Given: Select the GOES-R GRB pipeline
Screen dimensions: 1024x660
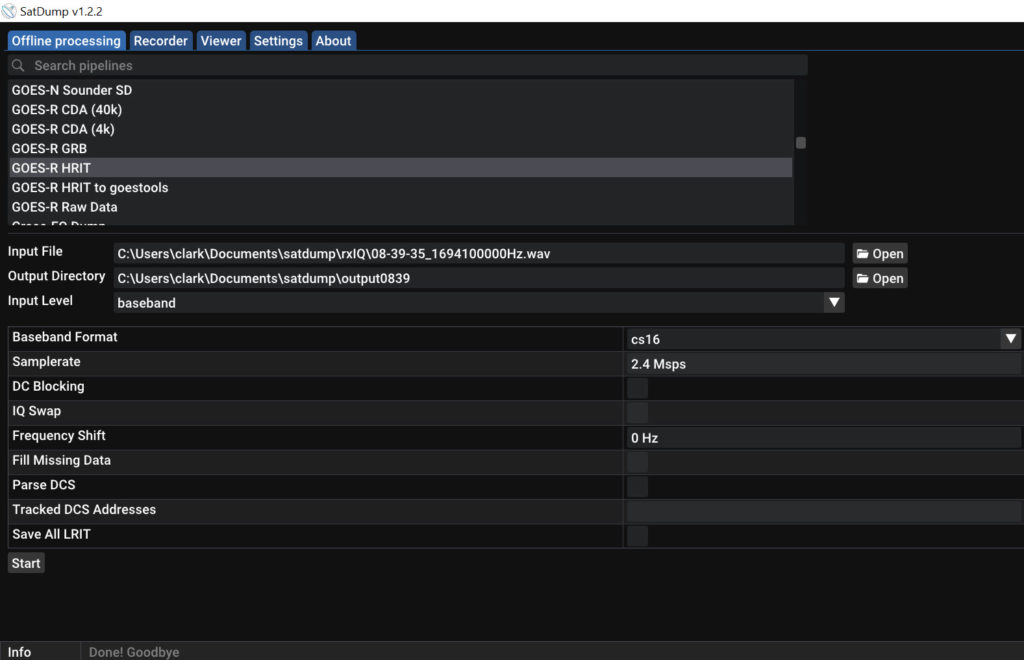Looking at the screenshot, I should tap(49, 148).
